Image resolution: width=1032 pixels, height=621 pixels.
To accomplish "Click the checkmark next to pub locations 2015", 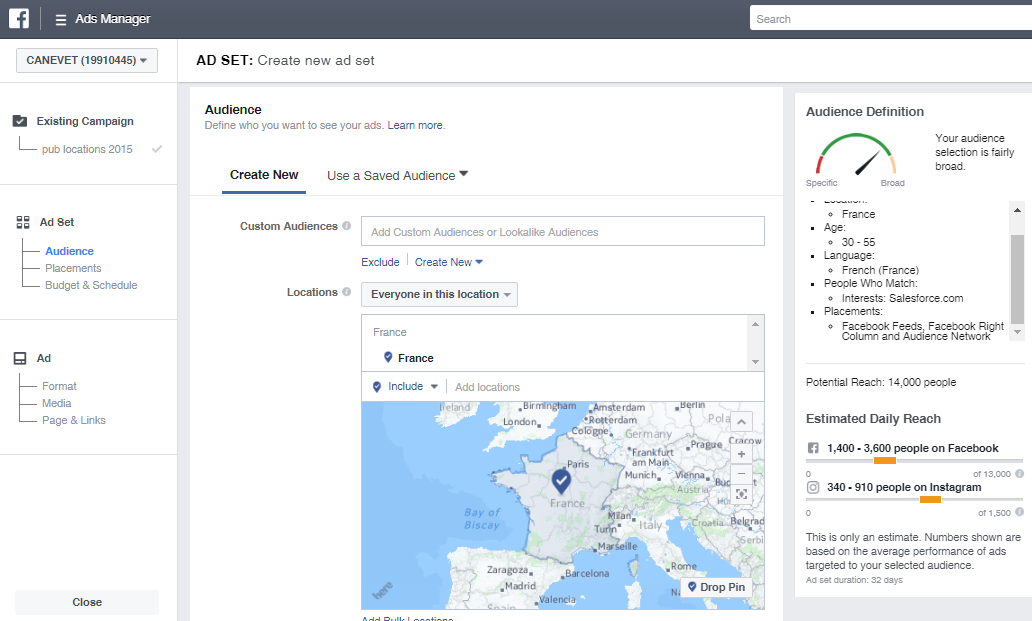I will pos(157,149).
